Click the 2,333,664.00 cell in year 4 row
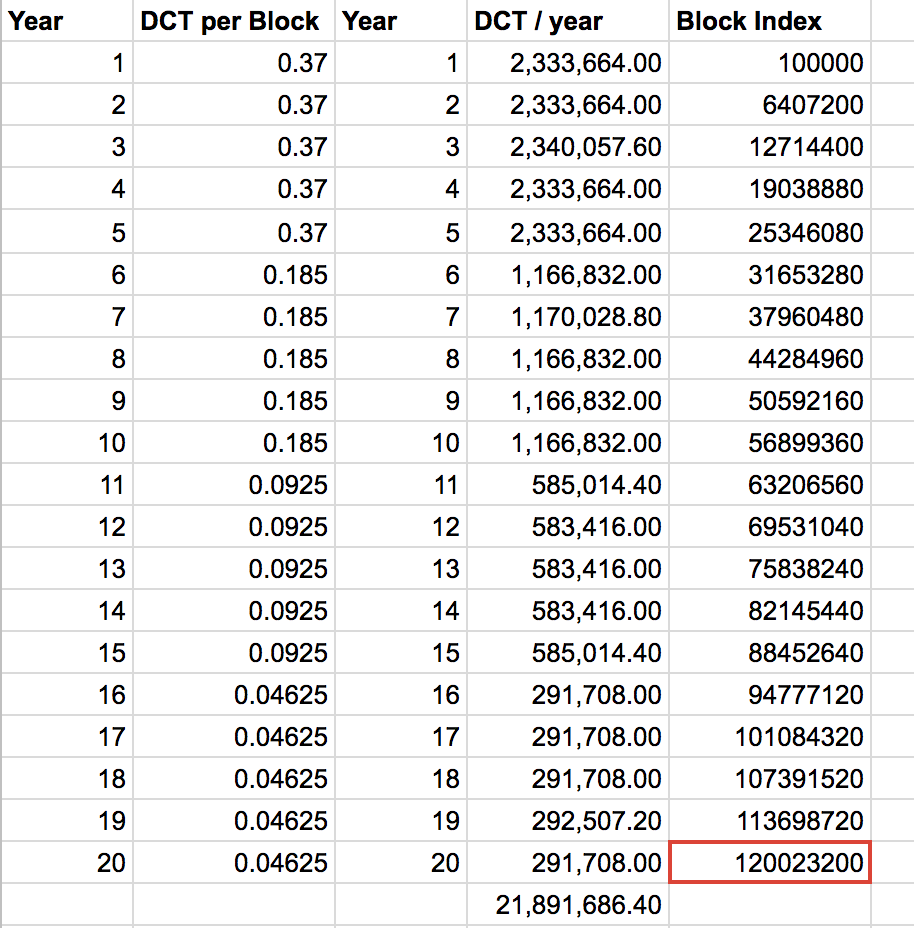The width and height of the screenshot is (914, 928). point(568,189)
